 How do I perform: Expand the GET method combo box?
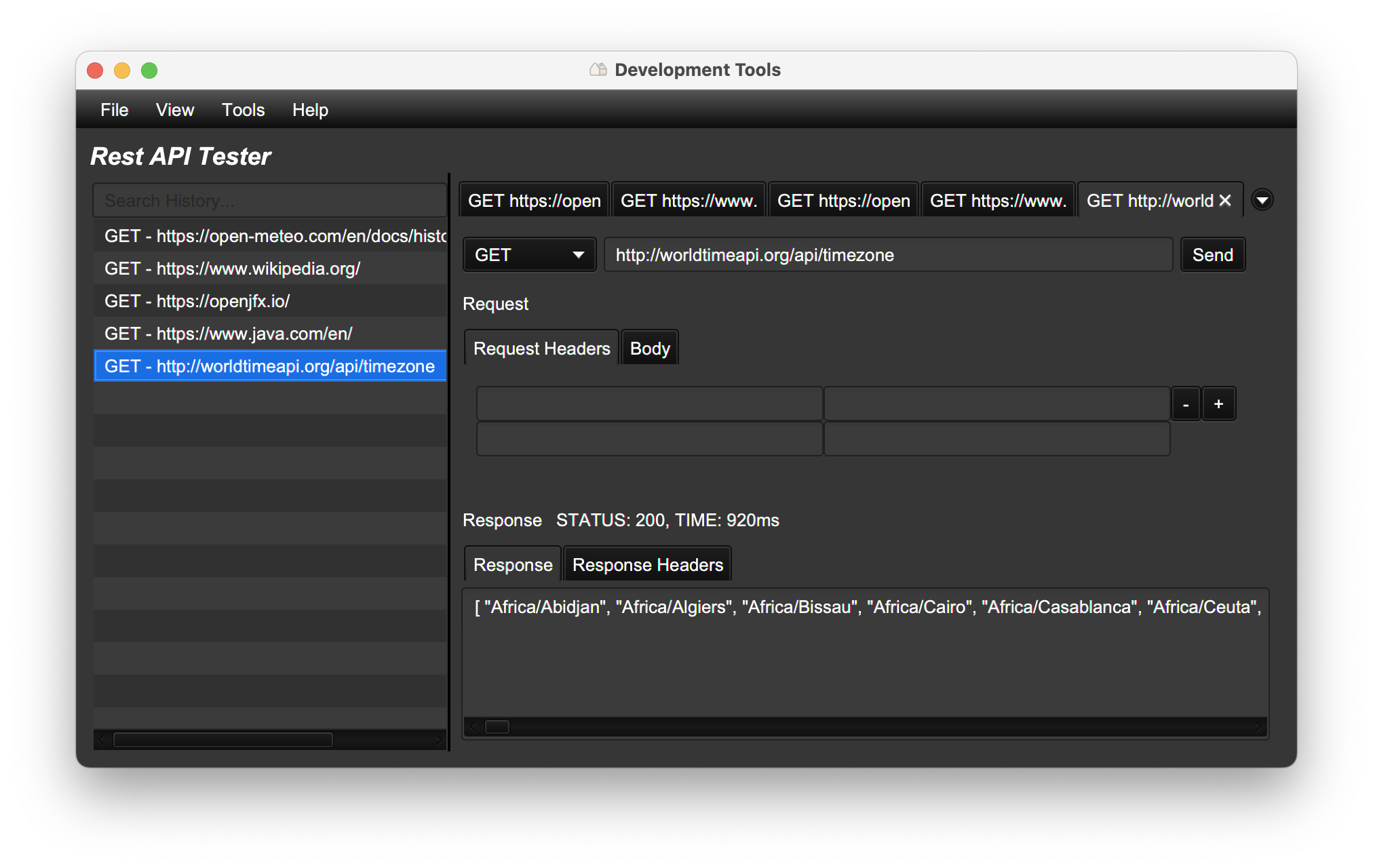[x=529, y=255]
